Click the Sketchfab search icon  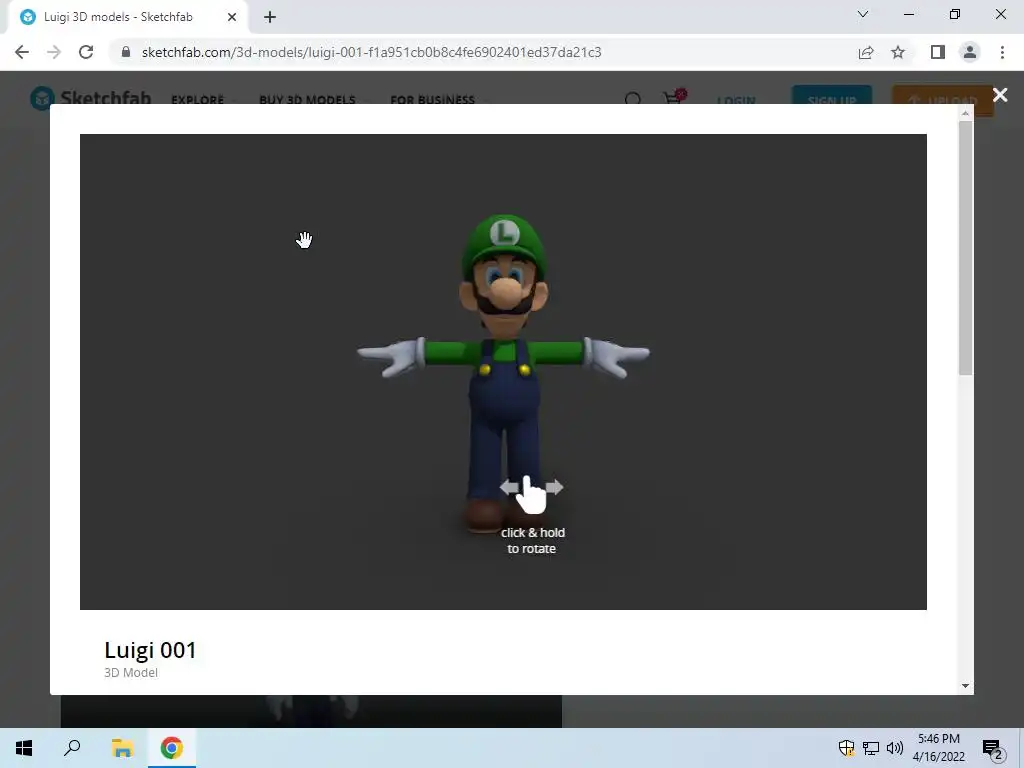point(633,99)
